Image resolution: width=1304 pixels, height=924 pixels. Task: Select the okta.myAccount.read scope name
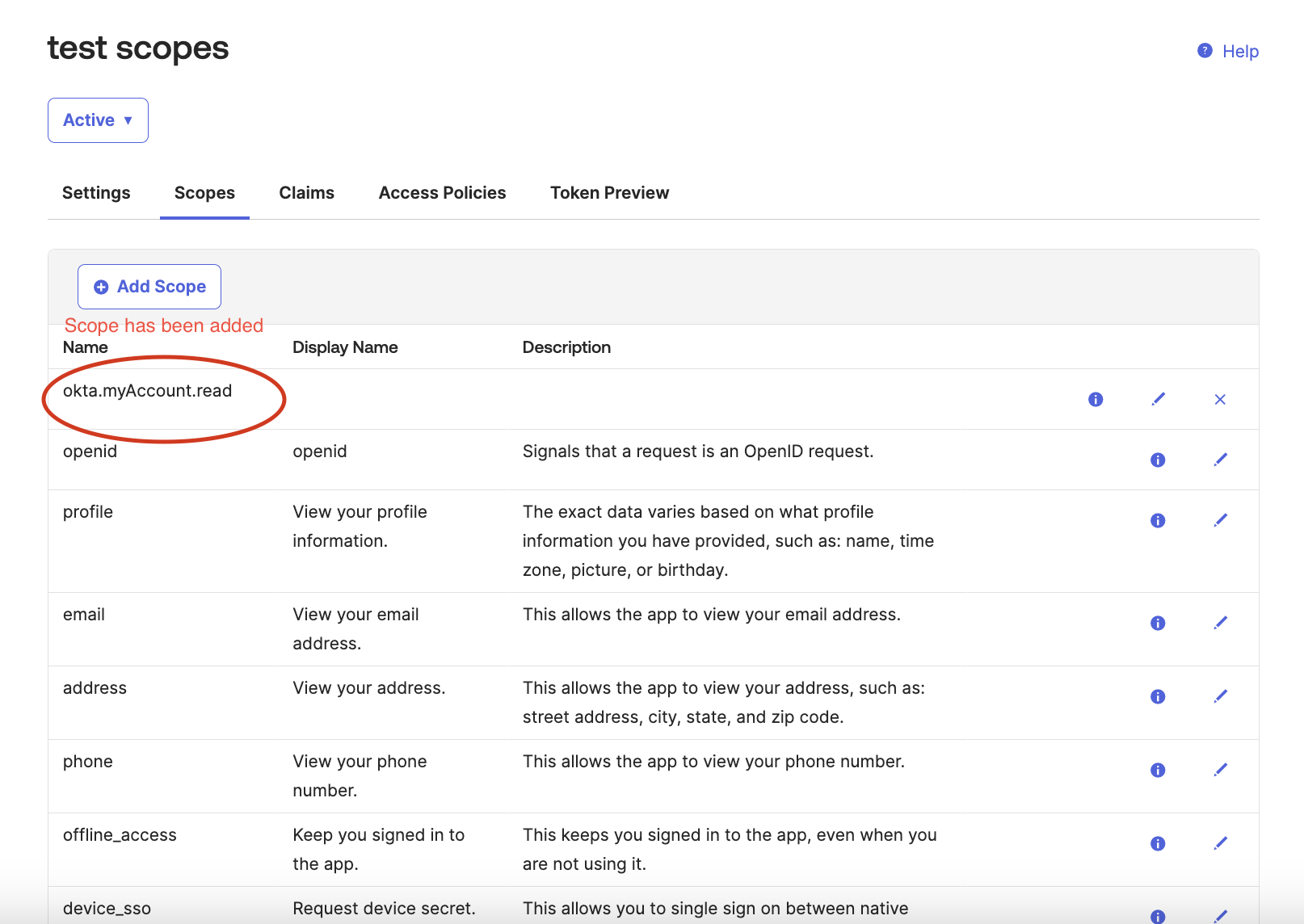[148, 391]
